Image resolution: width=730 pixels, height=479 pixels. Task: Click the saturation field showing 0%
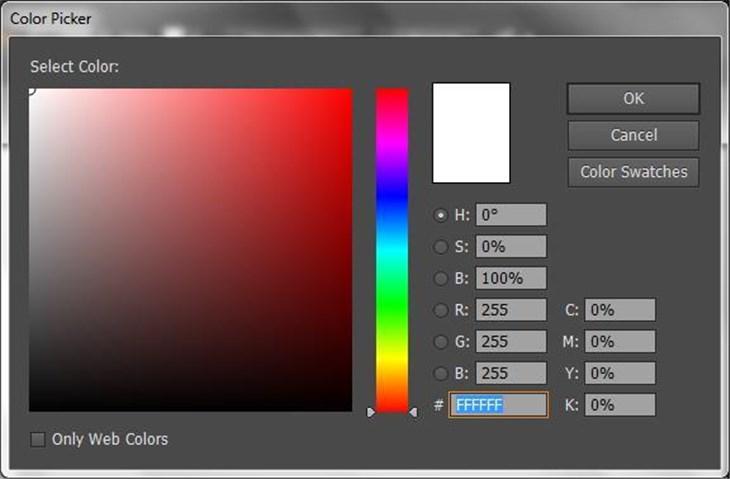pyautogui.click(x=511, y=246)
